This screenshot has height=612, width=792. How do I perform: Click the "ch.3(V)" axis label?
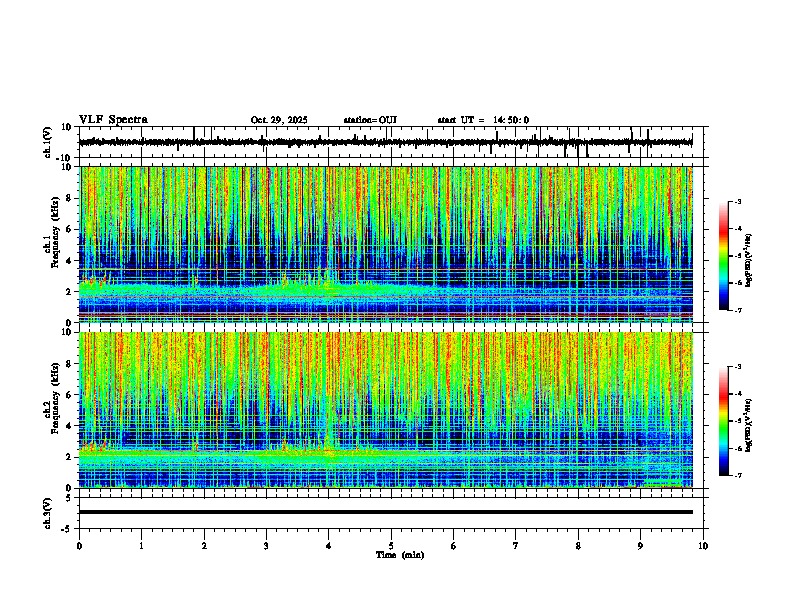pos(48,513)
